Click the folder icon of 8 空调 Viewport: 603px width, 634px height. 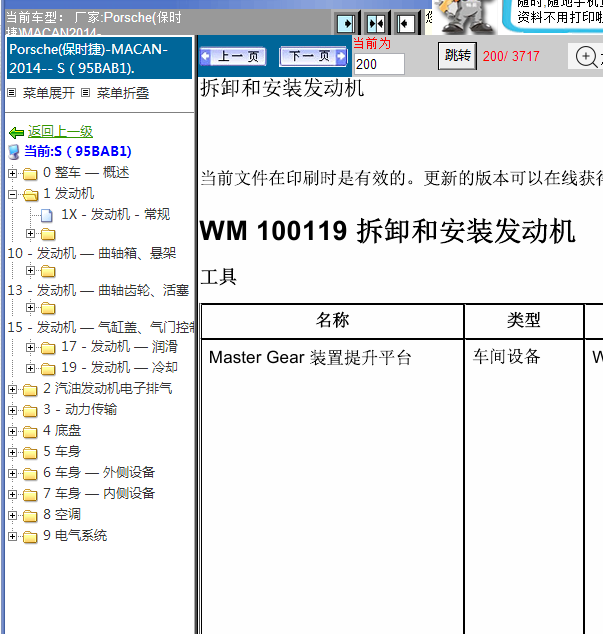click(30, 516)
